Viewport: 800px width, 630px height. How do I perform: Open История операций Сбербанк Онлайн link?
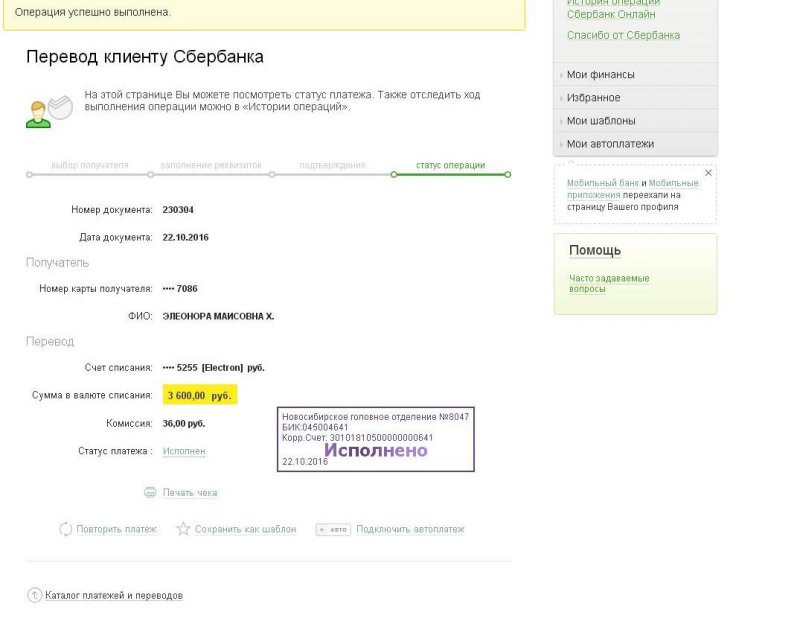coord(613,8)
